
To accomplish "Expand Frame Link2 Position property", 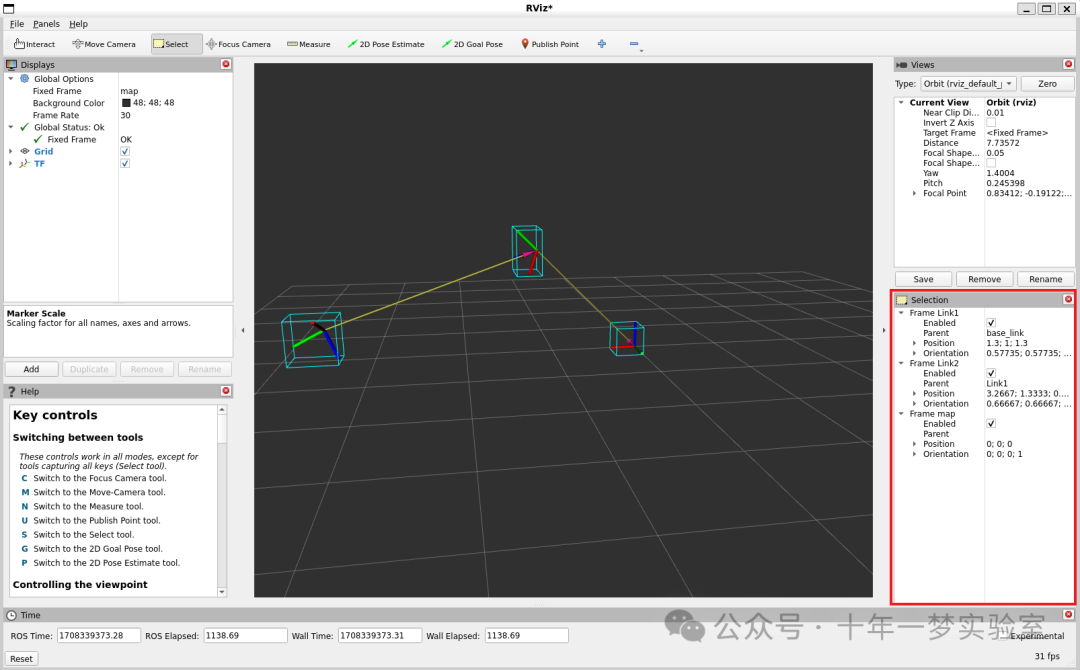I will (914, 394).
